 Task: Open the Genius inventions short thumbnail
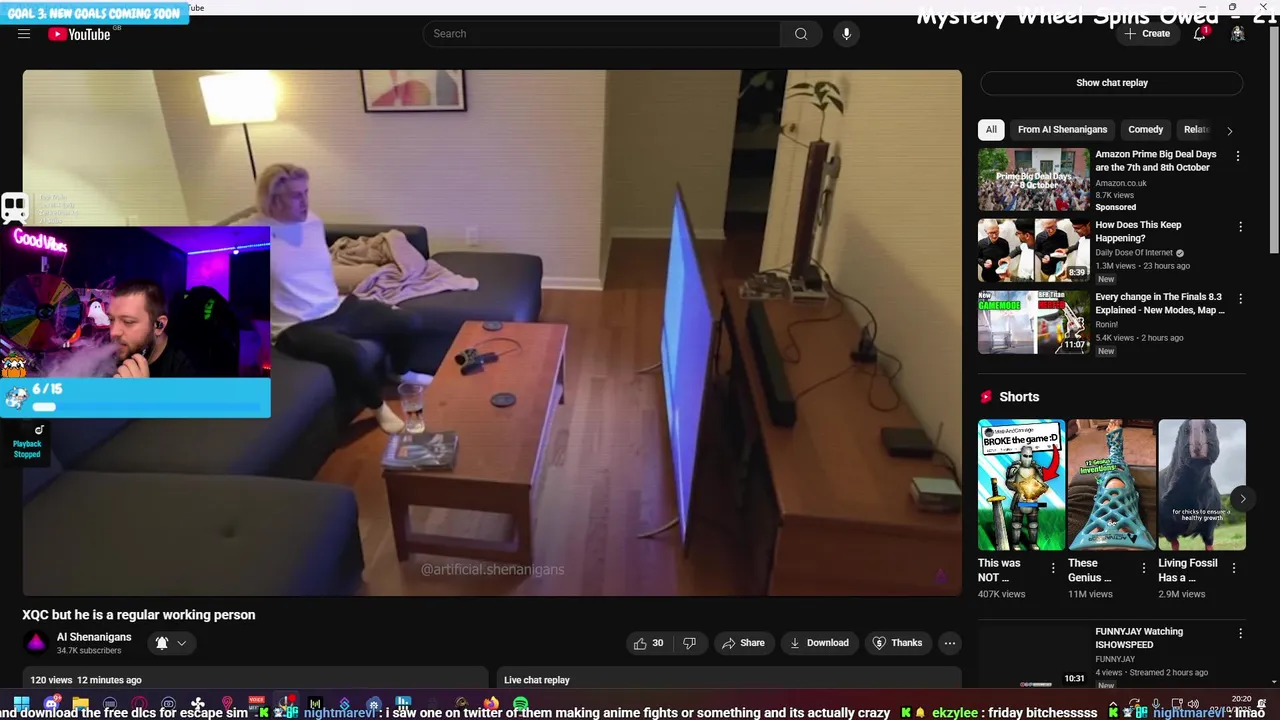[1111, 485]
